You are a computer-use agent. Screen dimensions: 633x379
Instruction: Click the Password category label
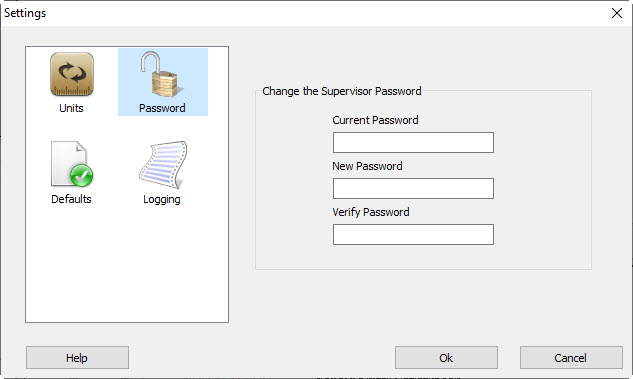tap(162, 108)
